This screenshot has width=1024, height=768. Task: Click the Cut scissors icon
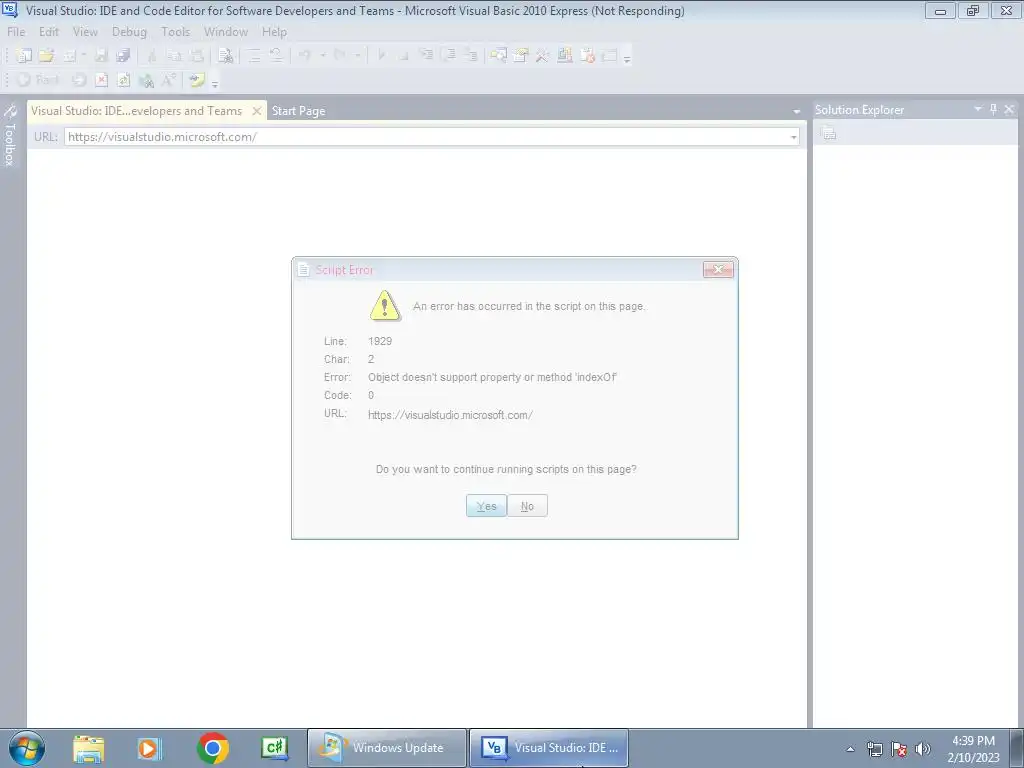(152, 56)
